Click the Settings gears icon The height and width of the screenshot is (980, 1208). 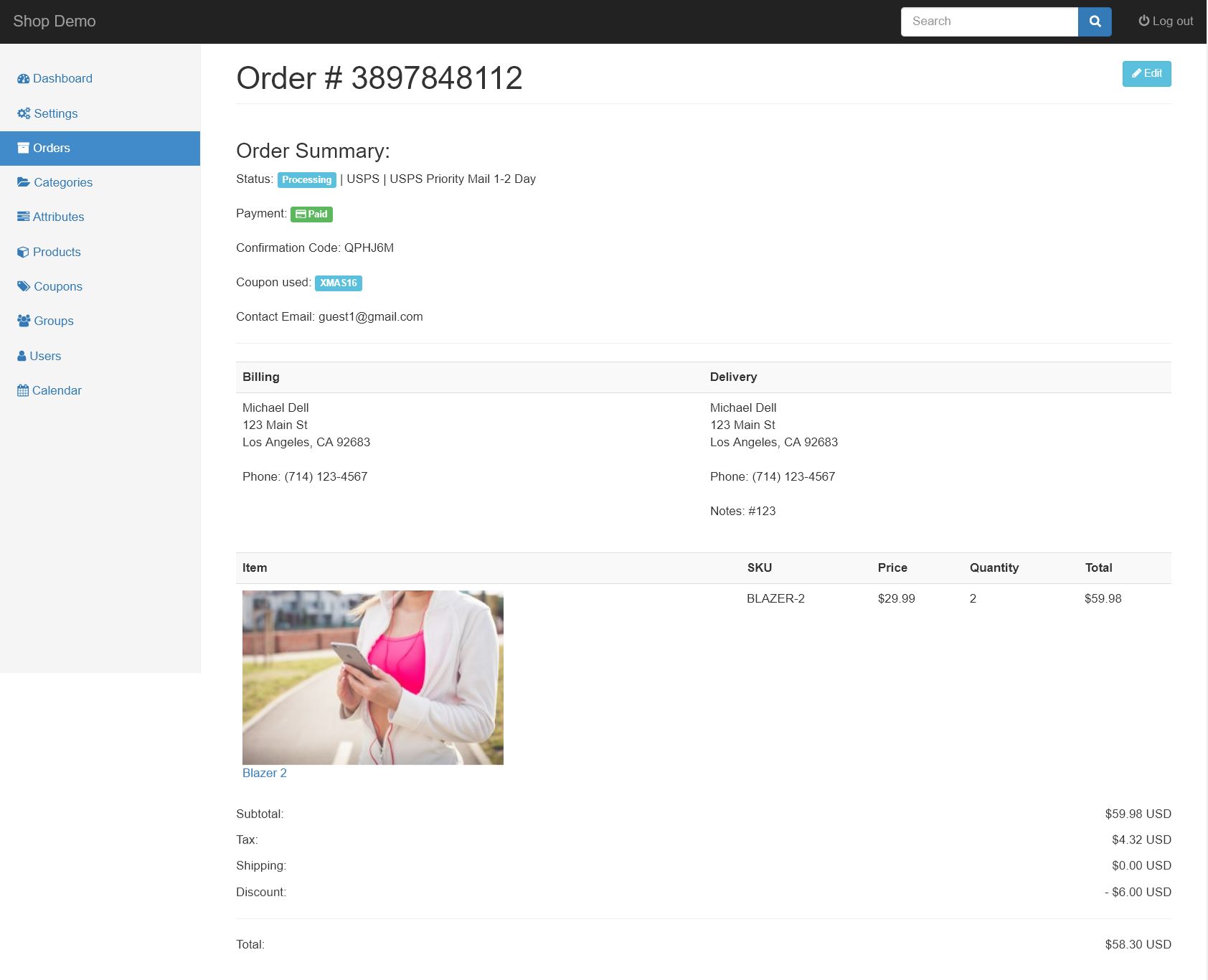click(24, 113)
